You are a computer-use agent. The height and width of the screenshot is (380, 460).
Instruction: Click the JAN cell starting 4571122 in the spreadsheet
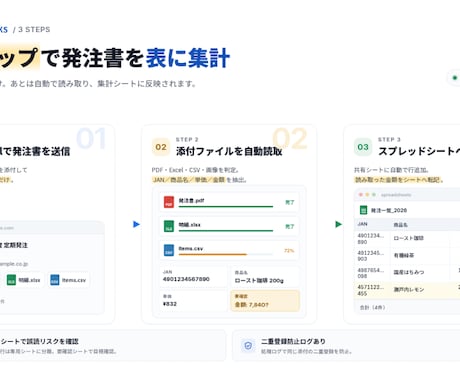(371, 290)
